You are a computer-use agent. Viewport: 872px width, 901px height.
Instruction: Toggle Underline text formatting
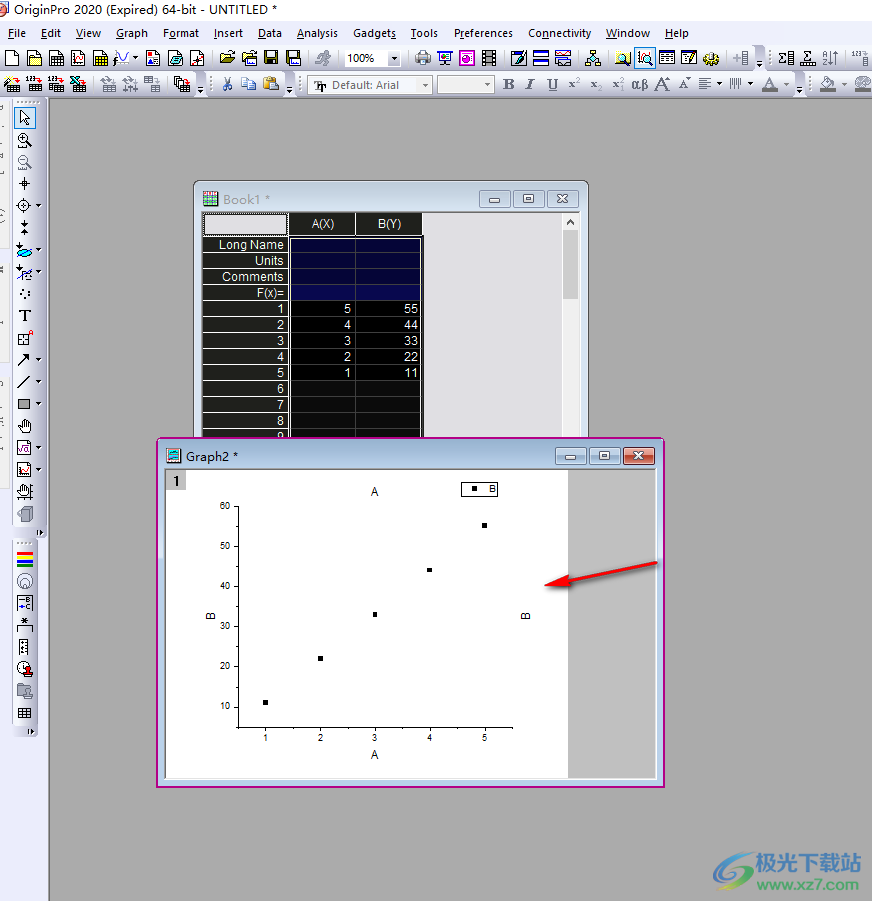point(552,84)
